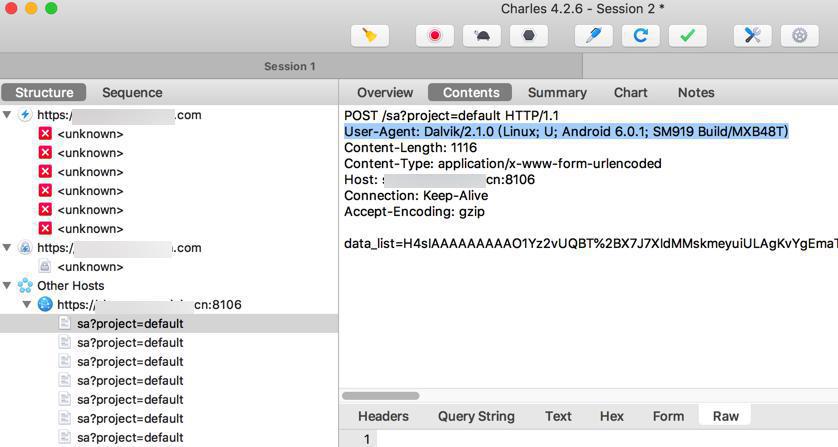Click the globe icon of cn:8106 host
The image size is (838, 447).
point(45,305)
